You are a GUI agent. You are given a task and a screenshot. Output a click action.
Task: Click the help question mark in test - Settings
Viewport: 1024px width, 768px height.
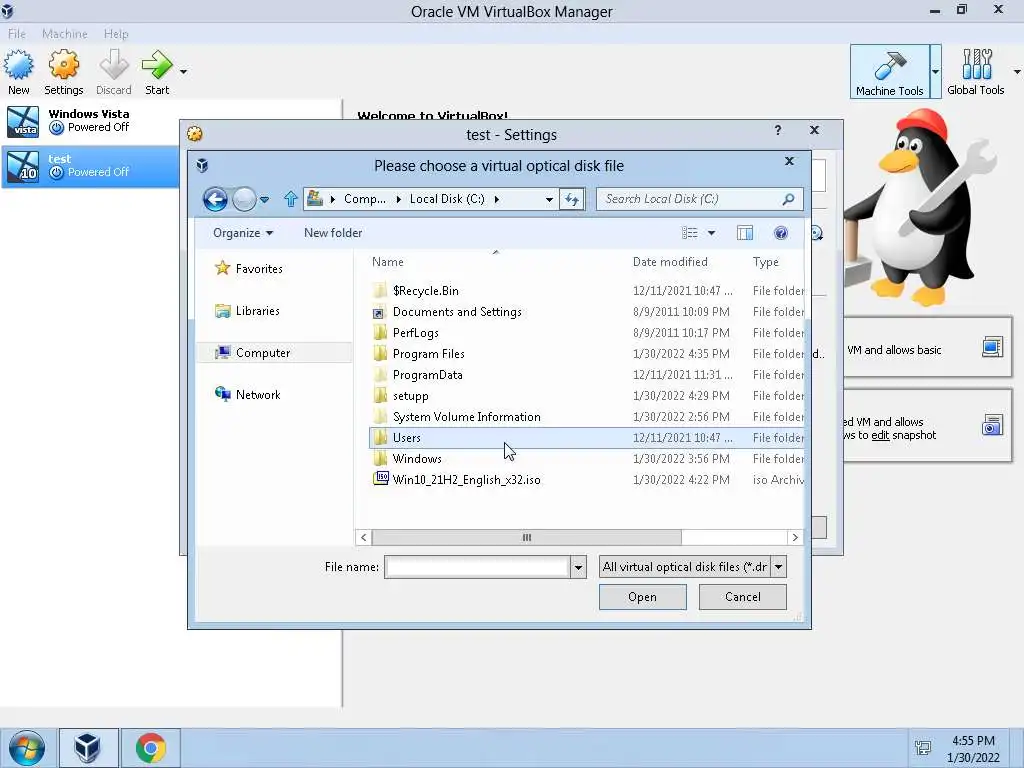pyautogui.click(x=778, y=130)
